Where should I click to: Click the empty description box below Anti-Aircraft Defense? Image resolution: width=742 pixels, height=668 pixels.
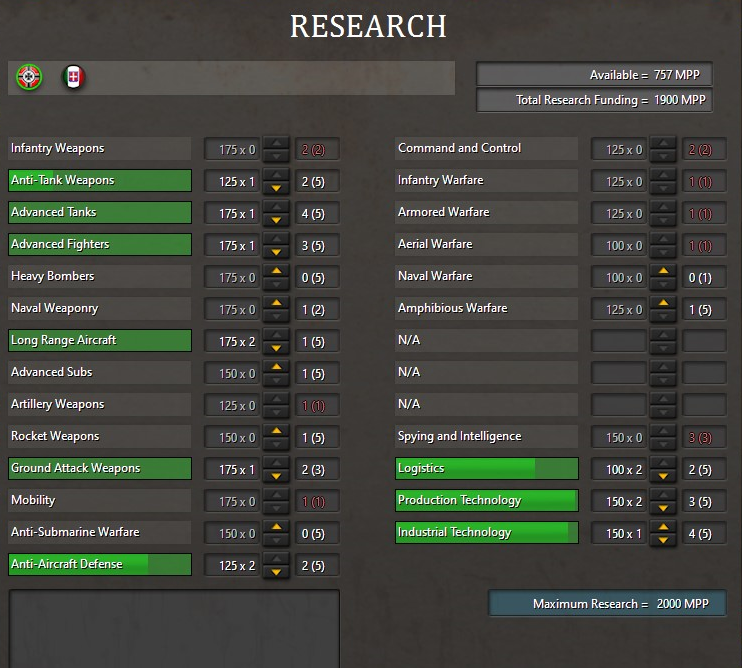coord(174,629)
